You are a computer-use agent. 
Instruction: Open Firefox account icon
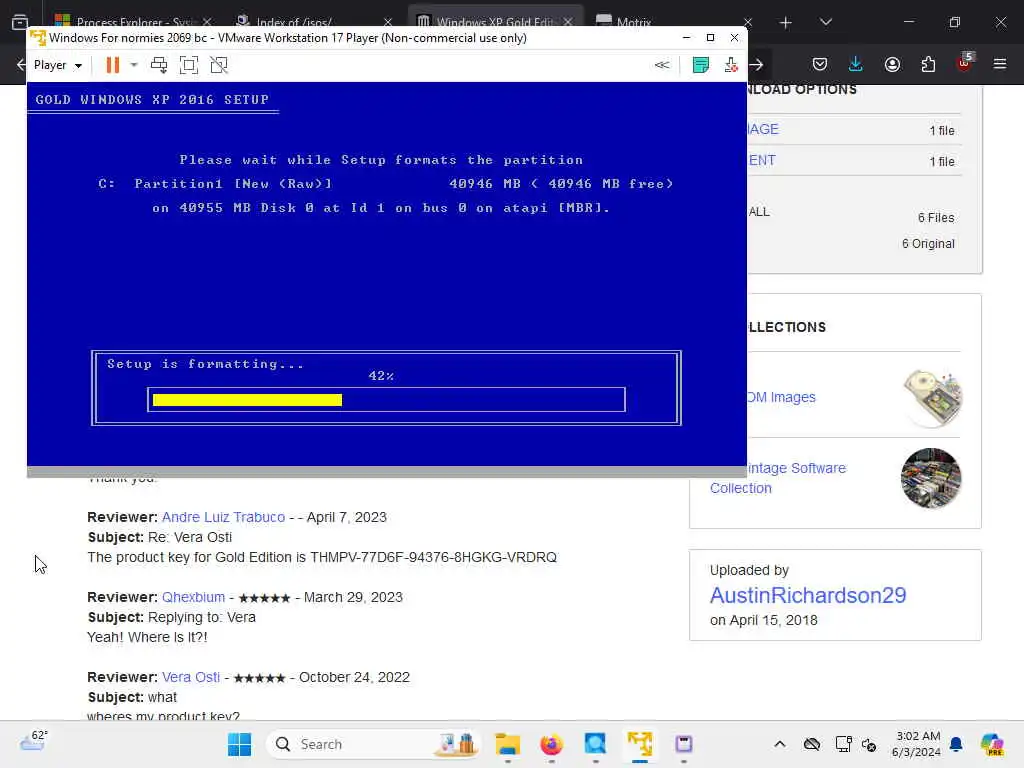pyautogui.click(x=892, y=64)
